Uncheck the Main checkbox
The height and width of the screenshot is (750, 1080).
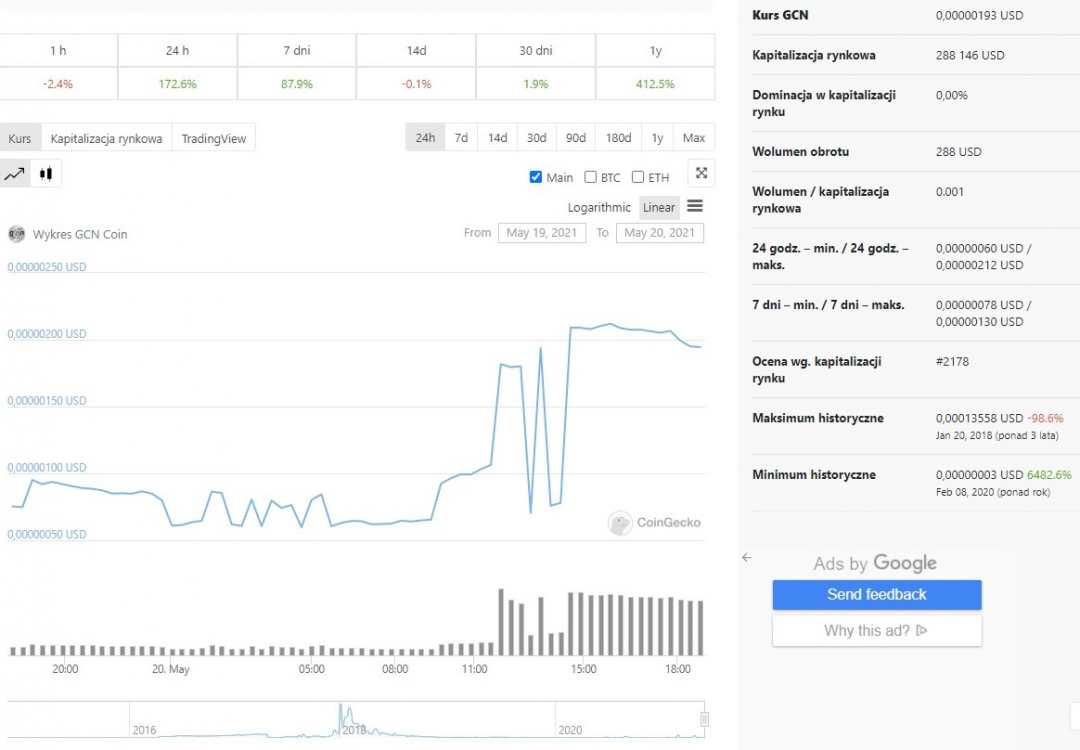click(536, 177)
